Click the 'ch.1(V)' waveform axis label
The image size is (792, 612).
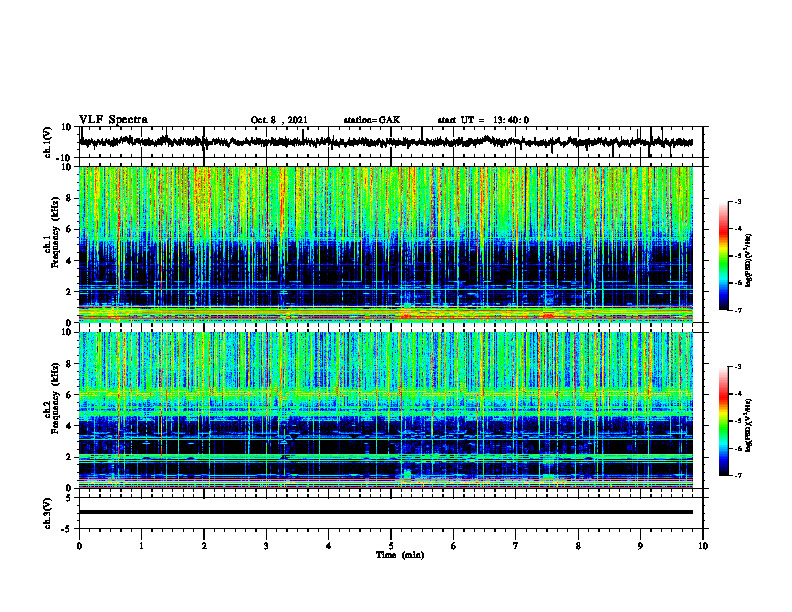48,142
